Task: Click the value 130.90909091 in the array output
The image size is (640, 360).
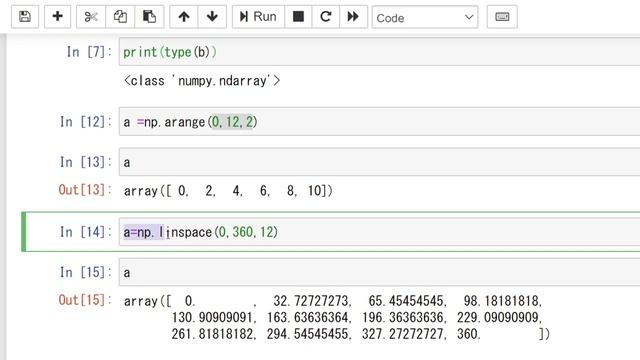Action: [213, 318]
